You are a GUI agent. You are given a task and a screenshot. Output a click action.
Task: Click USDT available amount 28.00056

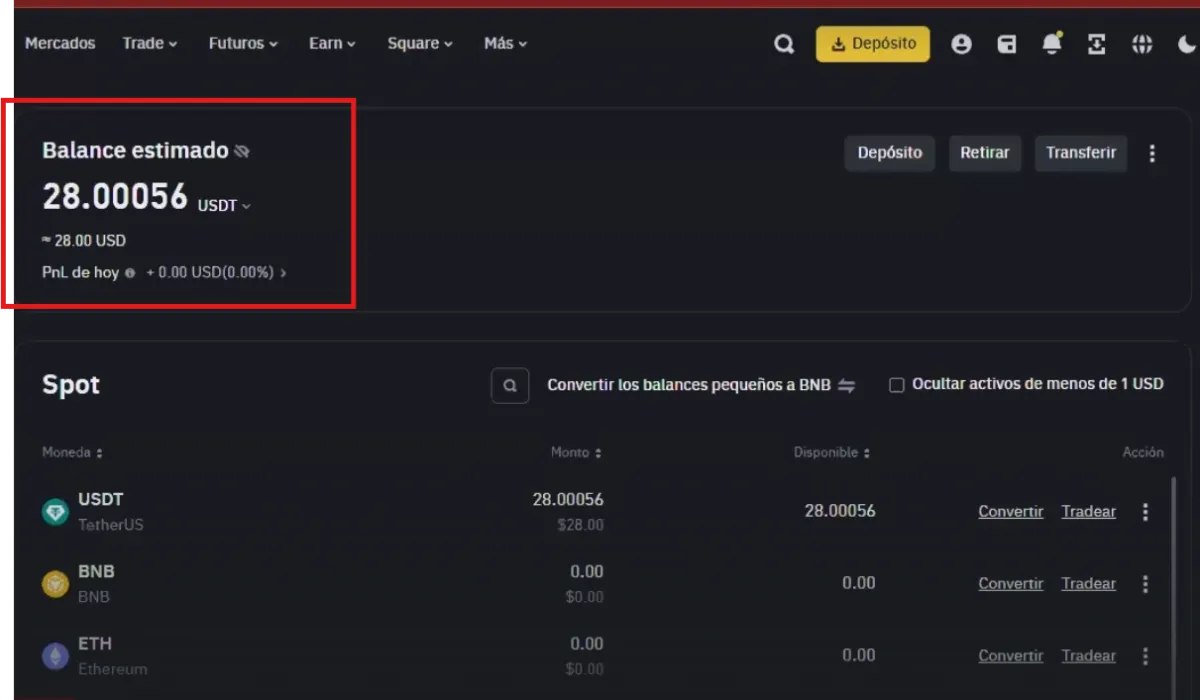coord(840,511)
